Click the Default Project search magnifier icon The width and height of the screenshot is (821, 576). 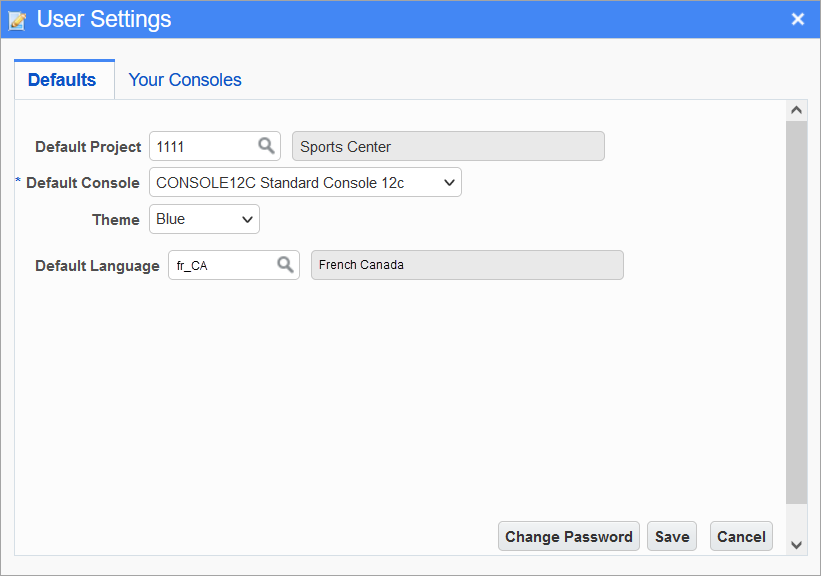267,146
